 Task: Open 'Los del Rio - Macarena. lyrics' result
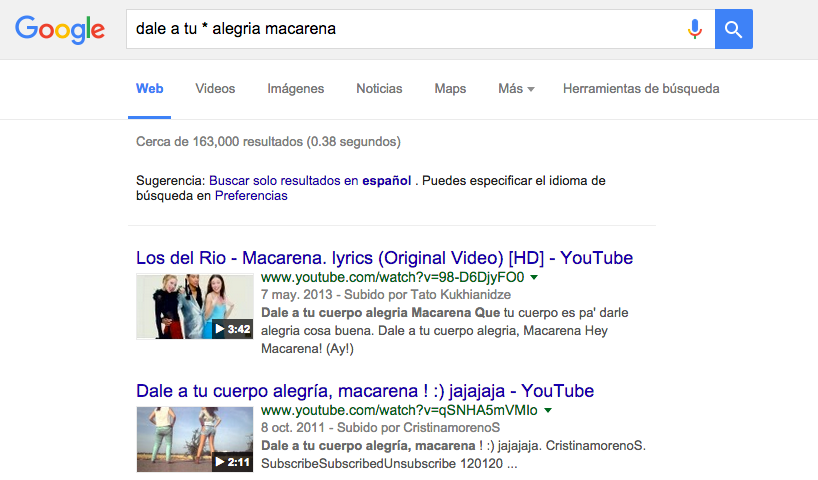pyautogui.click(x=384, y=258)
